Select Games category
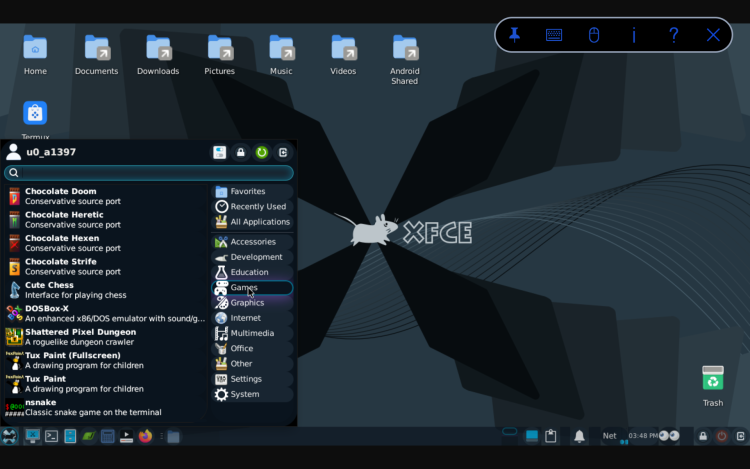750x469 pixels. pos(252,287)
